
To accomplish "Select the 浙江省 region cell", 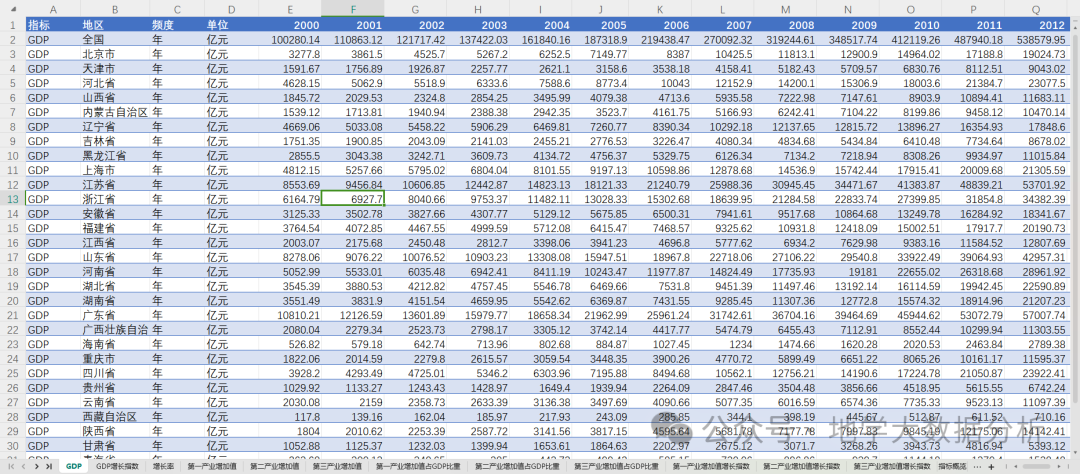I will click(114, 199).
